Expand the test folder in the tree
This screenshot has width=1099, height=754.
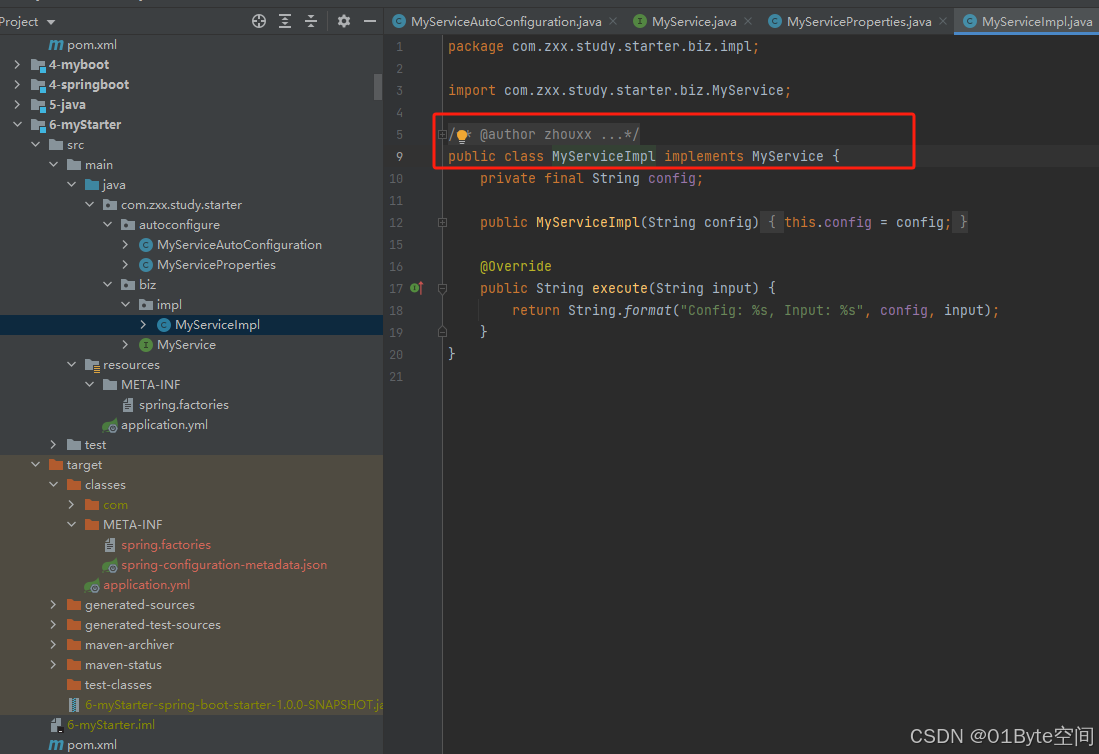point(53,444)
